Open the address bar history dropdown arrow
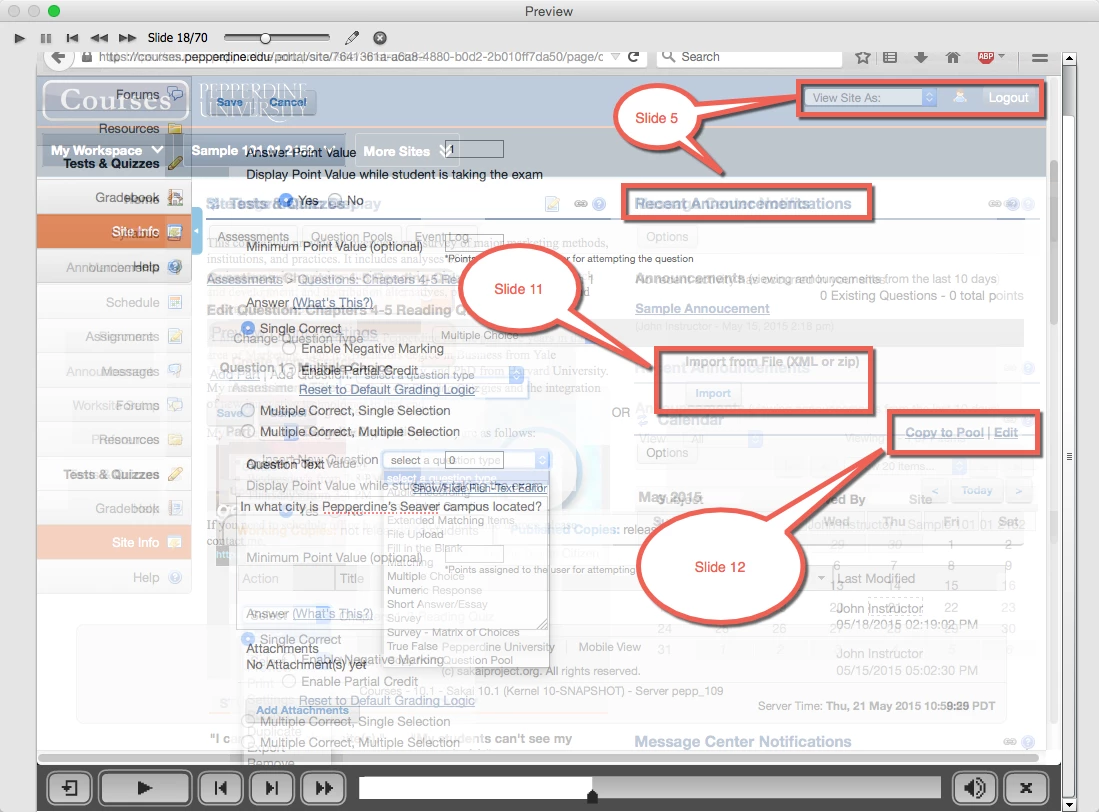The height and width of the screenshot is (812, 1099). [x=615, y=57]
